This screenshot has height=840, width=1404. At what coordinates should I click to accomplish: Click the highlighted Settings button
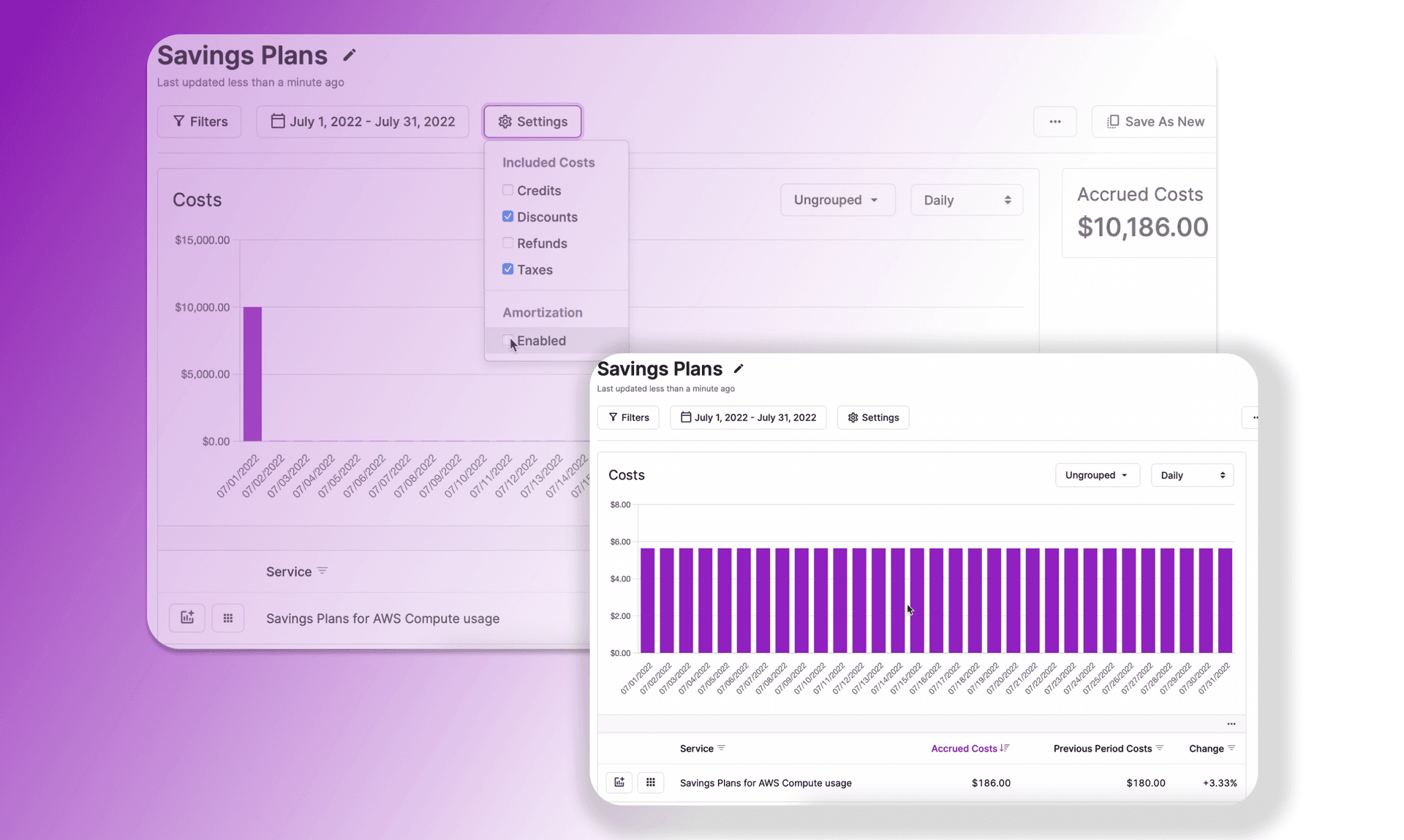[x=532, y=121]
